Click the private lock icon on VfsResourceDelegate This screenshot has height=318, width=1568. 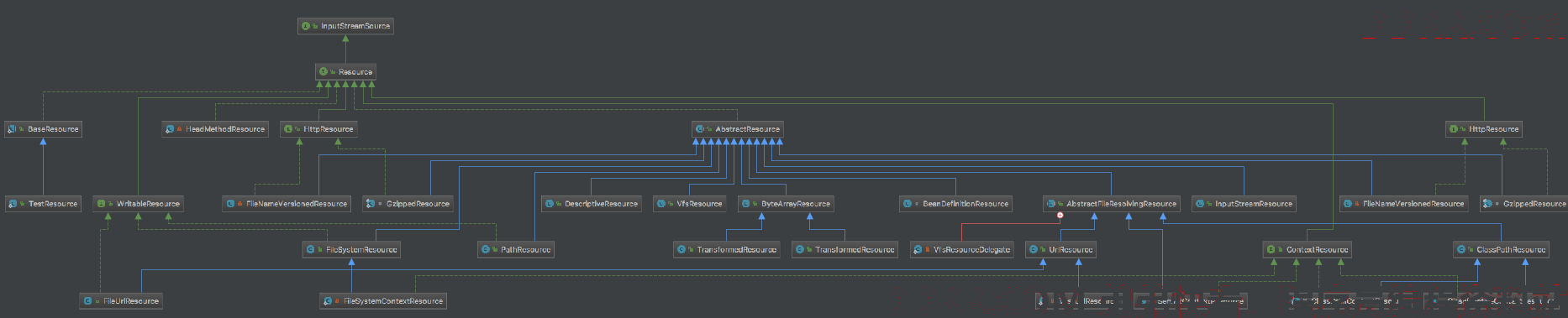[928, 250]
